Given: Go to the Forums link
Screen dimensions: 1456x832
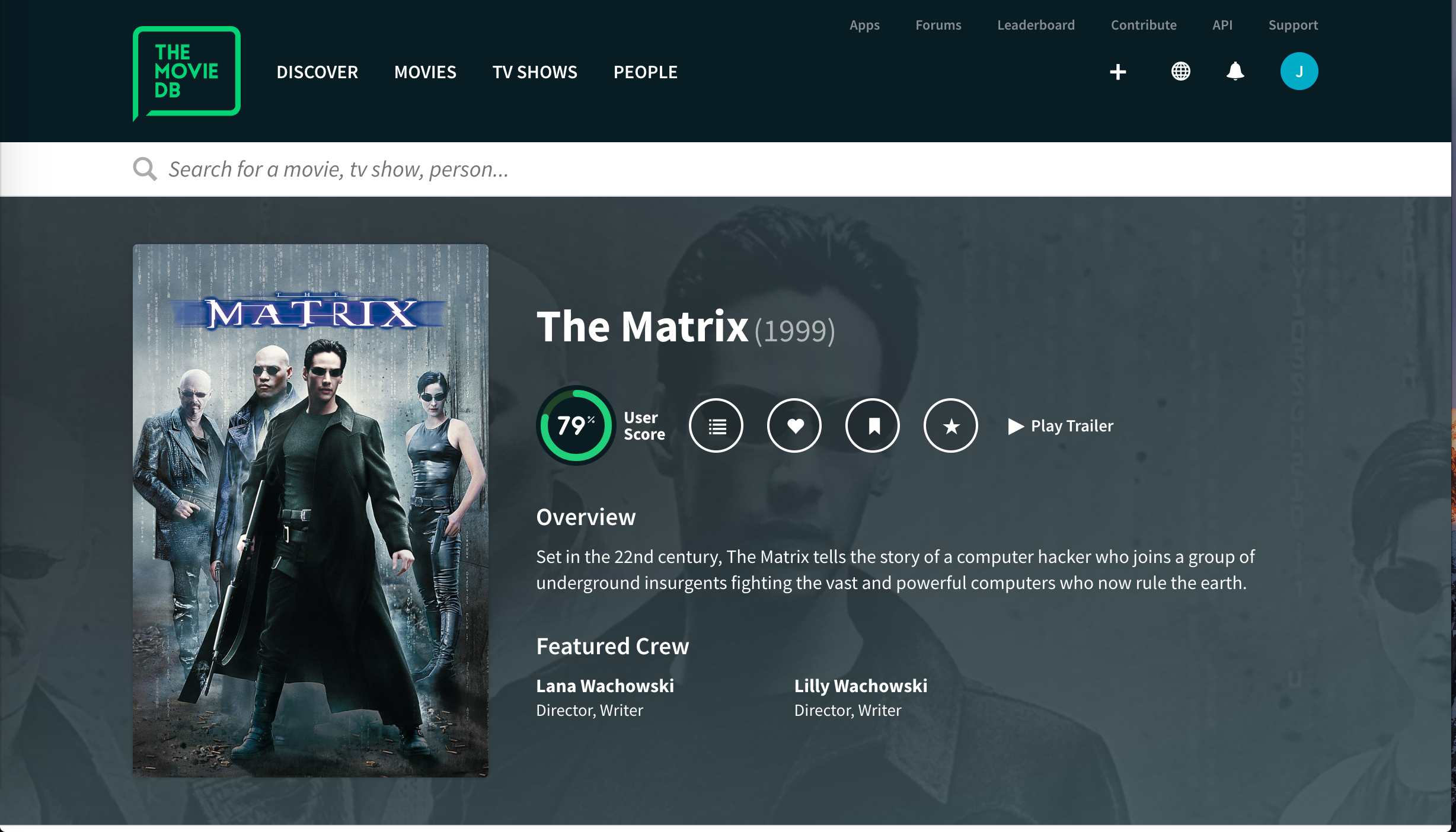Looking at the screenshot, I should (x=938, y=25).
